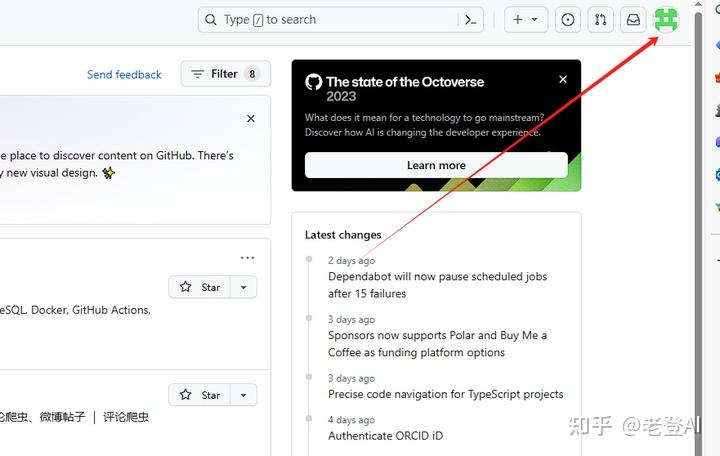This screenshot has height=456, width=720.
Task: Expand the Create new plus dropdown
Action: click(524, 20)
